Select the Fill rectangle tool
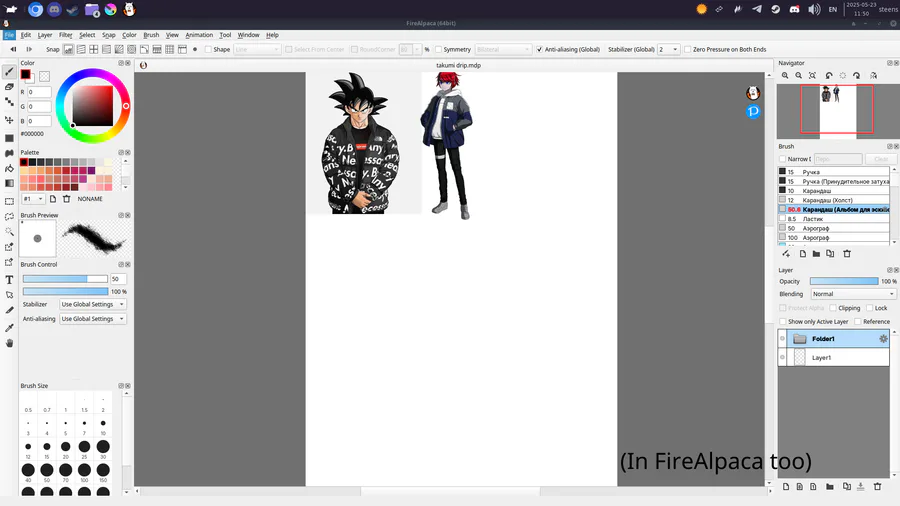The width and height of the screenshot is (900, 506). (x=9, y=138)
